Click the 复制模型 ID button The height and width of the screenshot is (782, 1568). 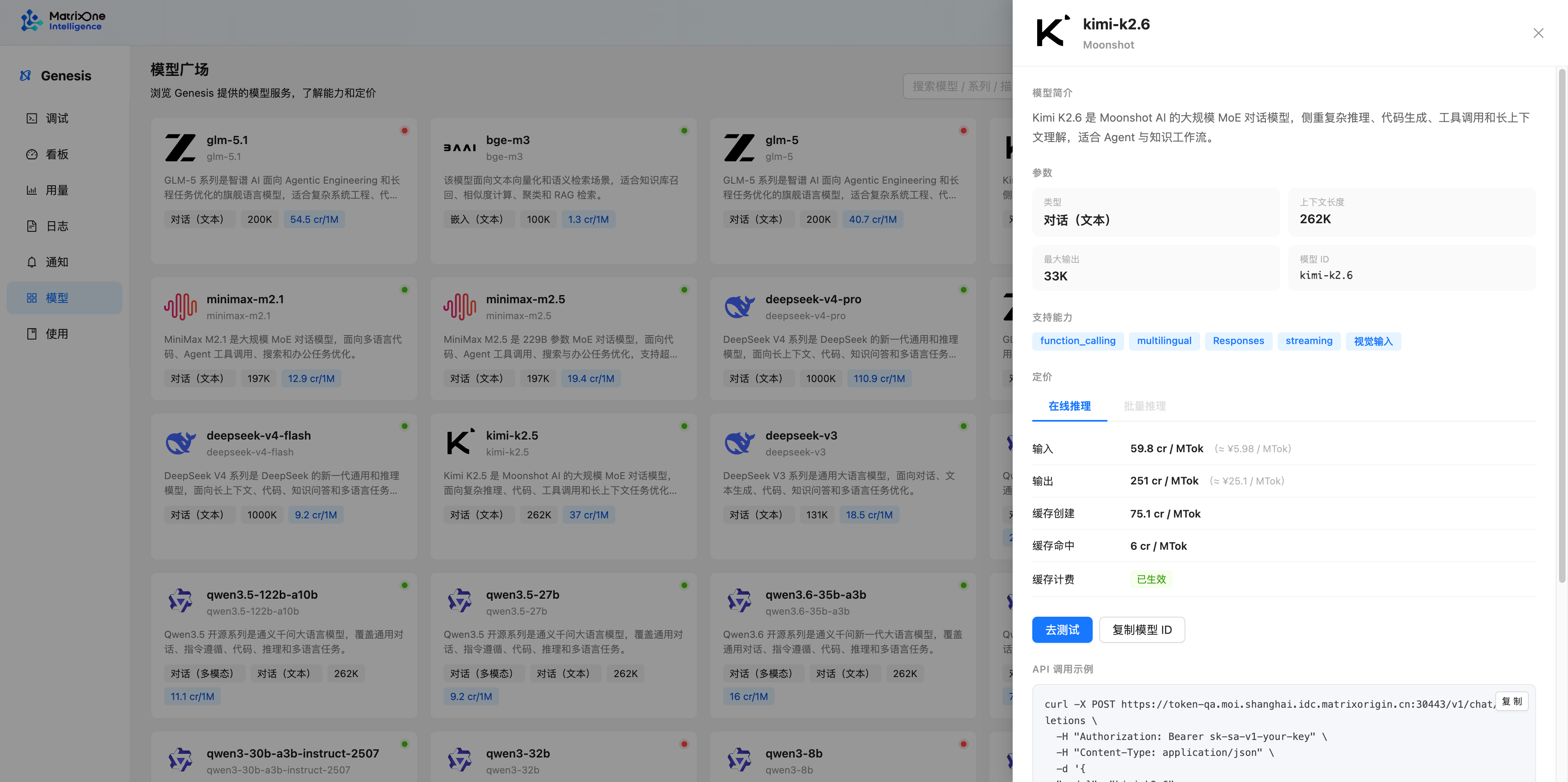[1142, 630]
